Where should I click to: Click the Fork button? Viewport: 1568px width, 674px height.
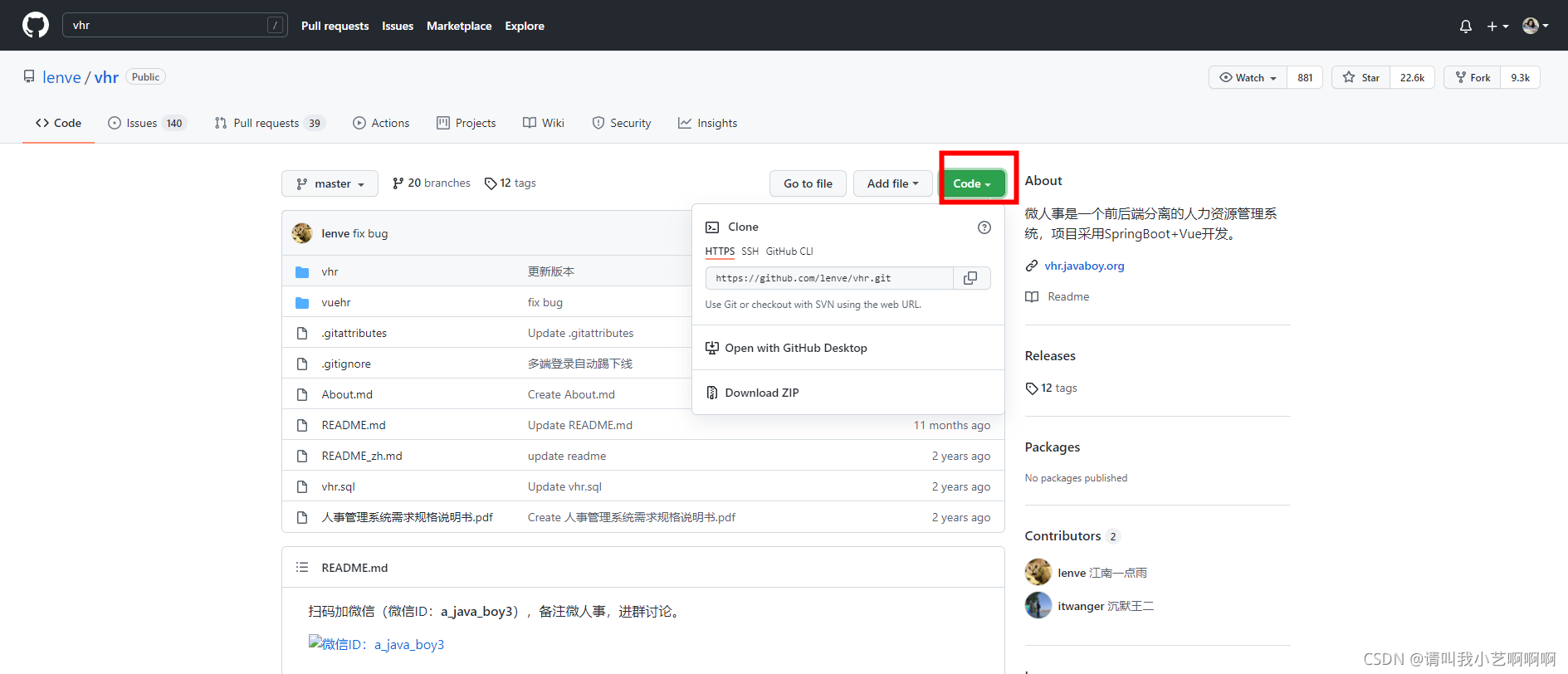coord(1473,77)
